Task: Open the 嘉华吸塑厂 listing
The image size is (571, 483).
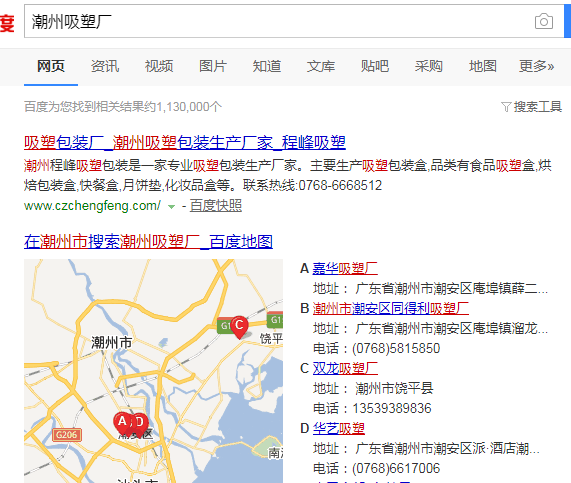Action: 344,268
